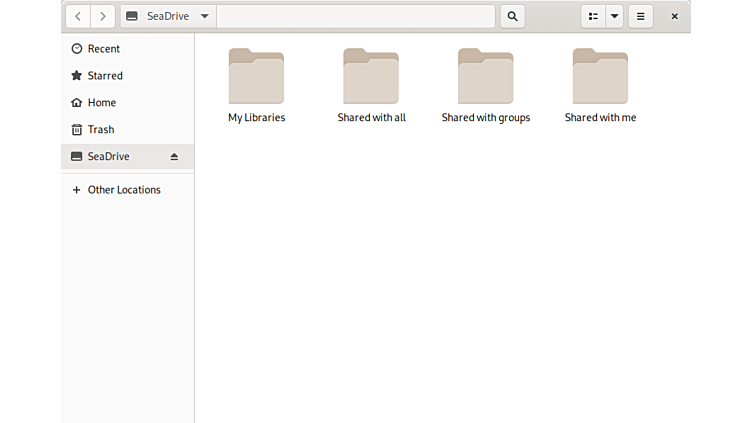Select SeaDrive in the sidebar

(108, 157)
